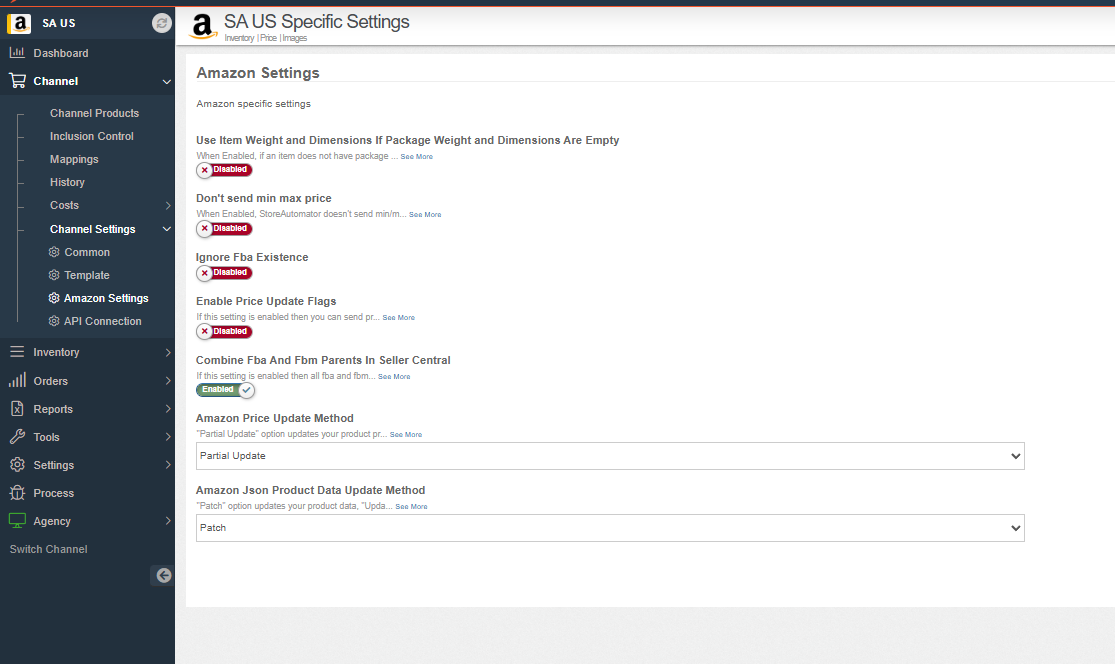1115x664 pixels.
Task: Click the Process bug icon
Action: (17, 493)
